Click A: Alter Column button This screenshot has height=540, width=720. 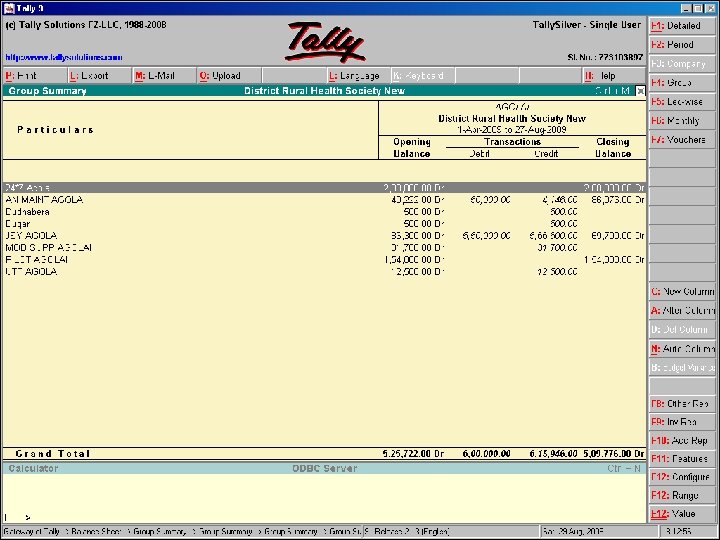[682, 311]
